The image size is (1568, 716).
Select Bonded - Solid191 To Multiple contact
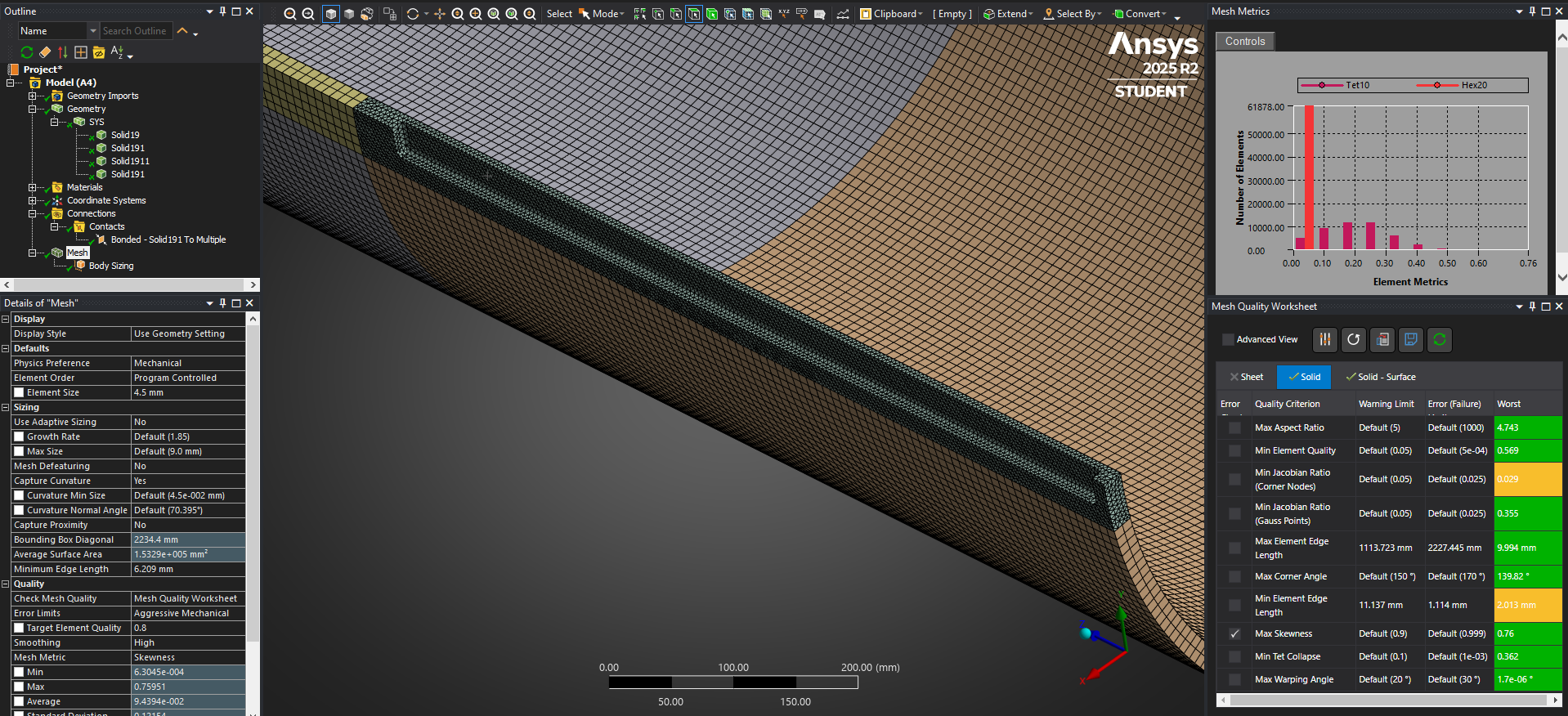click(168, 239)
